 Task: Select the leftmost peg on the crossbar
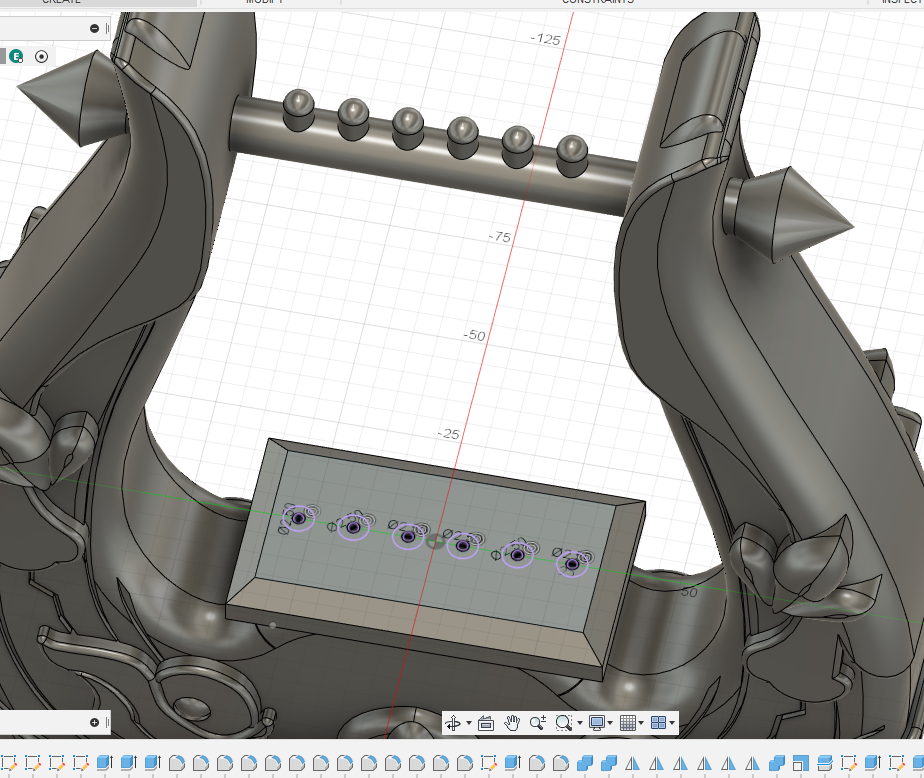tap(299, 110)
